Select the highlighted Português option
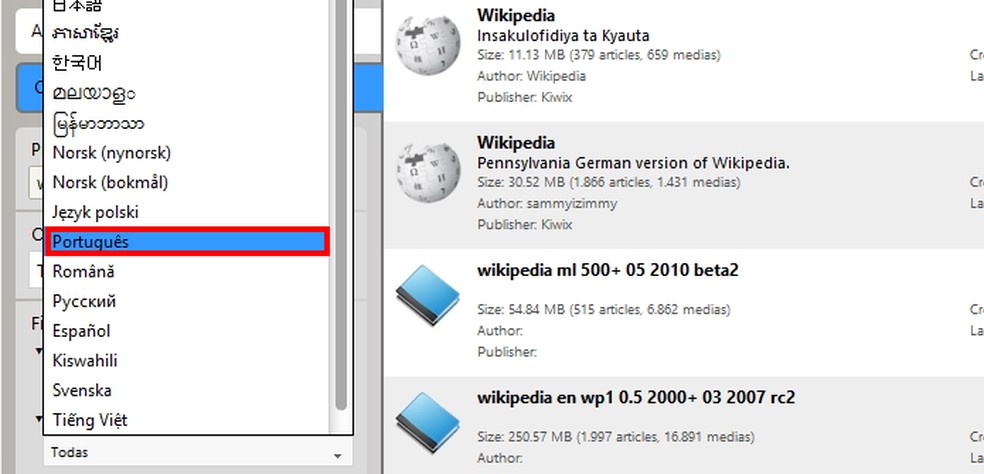The height and width of the screenshot is (474, 984). click(x=186, y=242)
